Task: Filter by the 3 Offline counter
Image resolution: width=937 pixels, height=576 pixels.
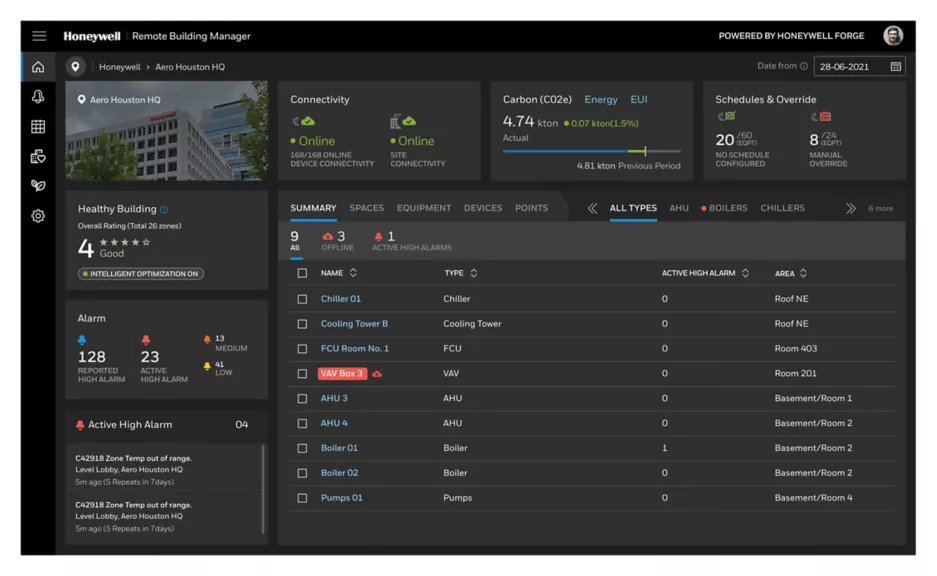Action: pyautogui.click(x=338, y=240)
